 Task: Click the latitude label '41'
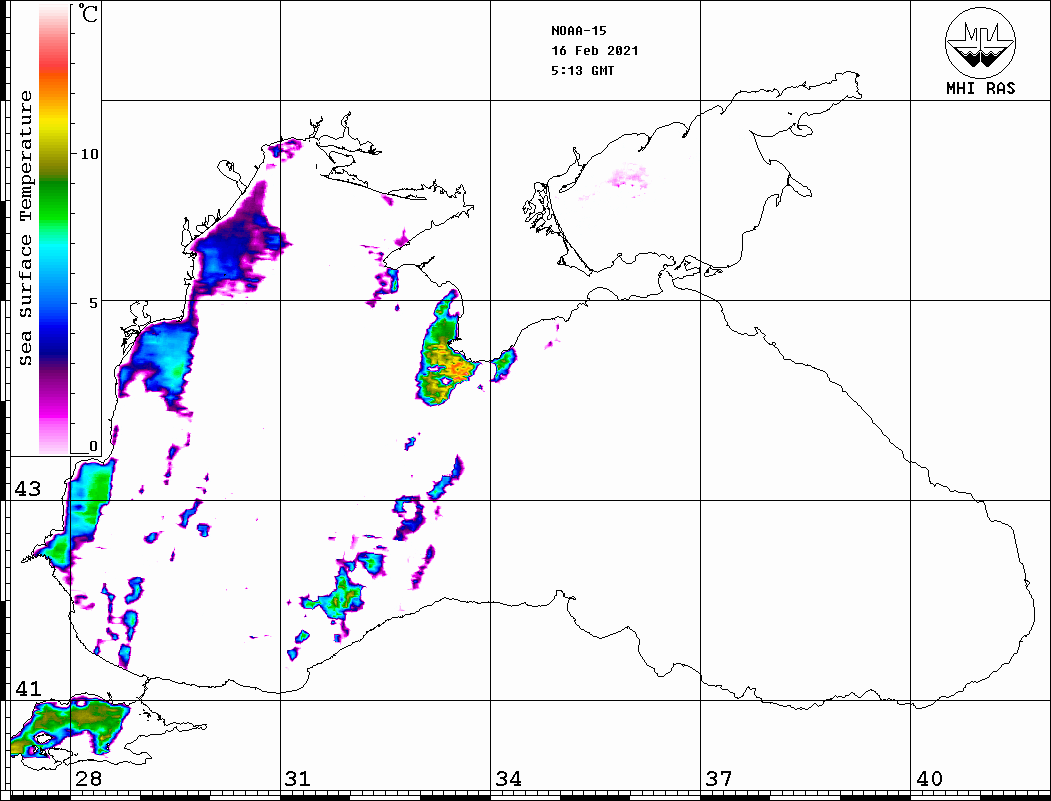[x=27, y=689]
